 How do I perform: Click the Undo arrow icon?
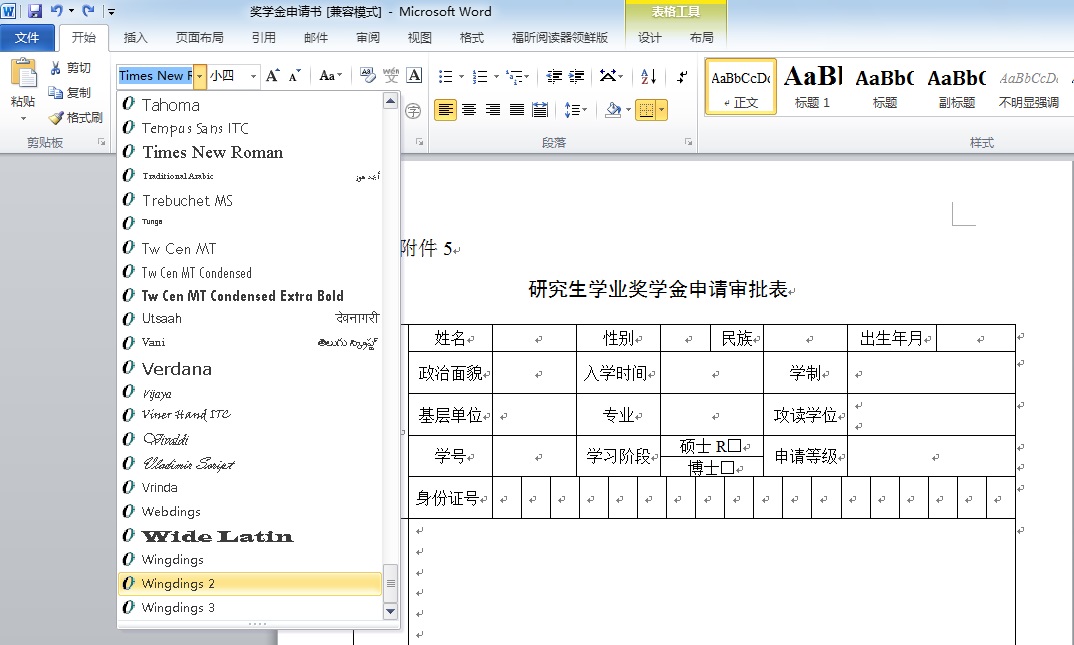coord(57,11)
